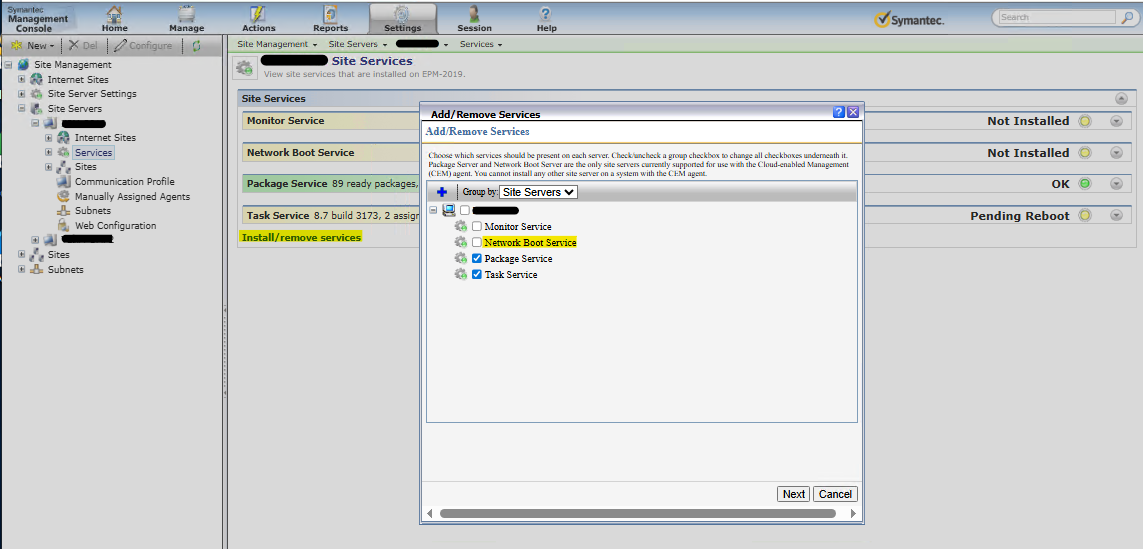Click the Monitor Service gear icon in dialog
The height and width of the screenshot is (549, 1143).
coord(460,227)
